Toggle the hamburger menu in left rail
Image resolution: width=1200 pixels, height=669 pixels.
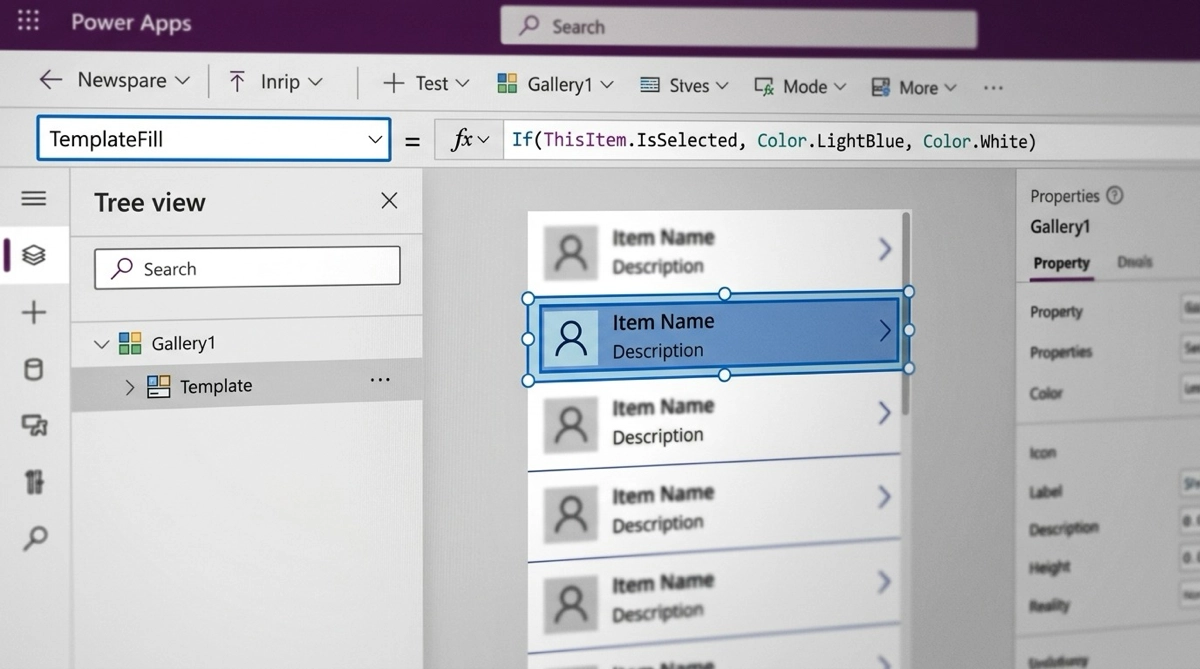(33, 199)
